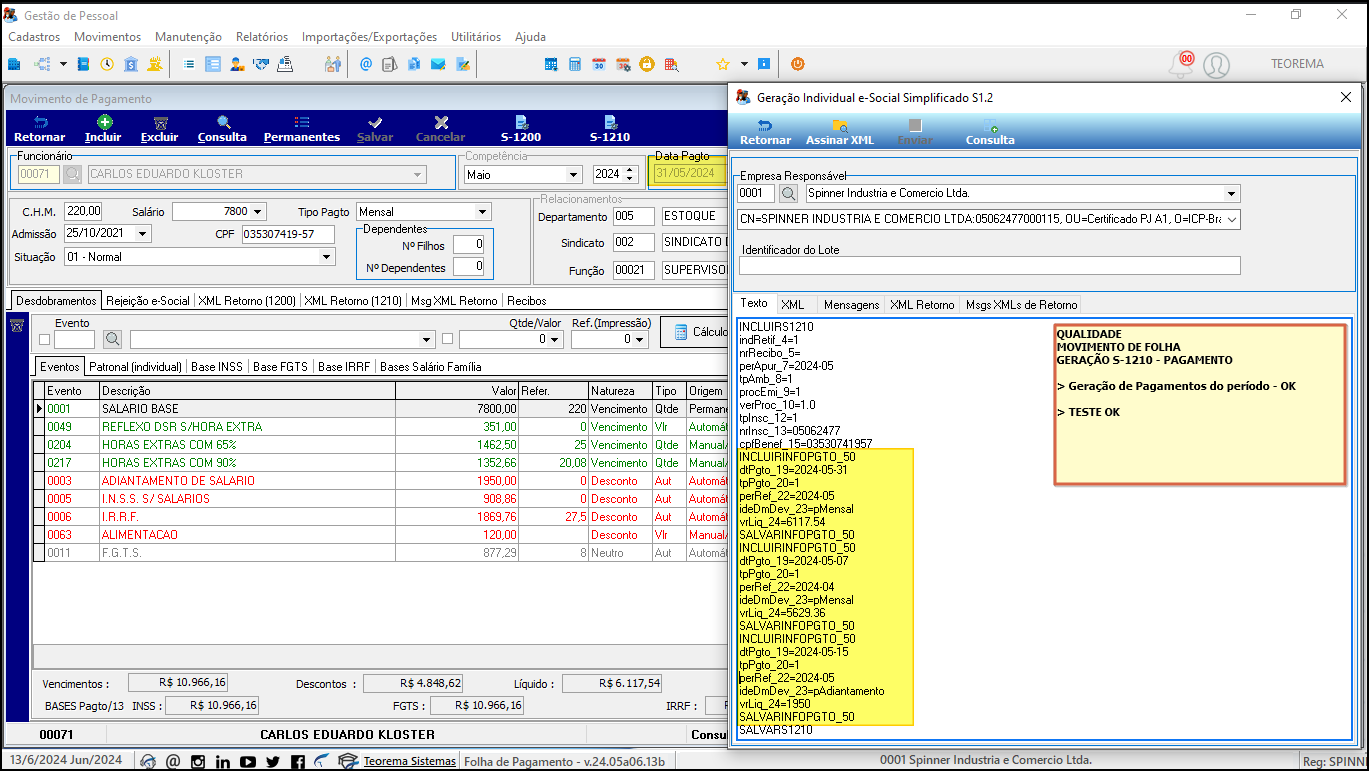The image size is (1369, 771).
Task: Open the Facebook icon in status bar
Action: (x=297, y=762)
